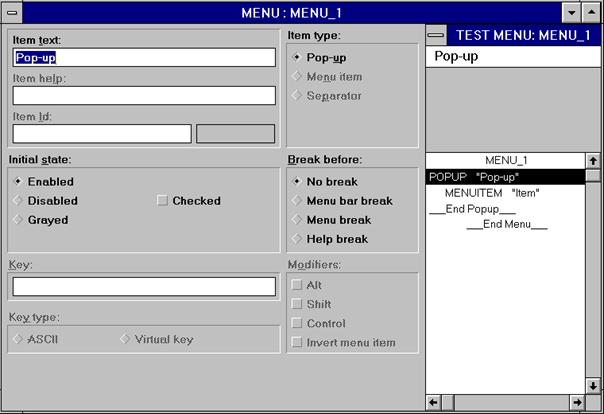Click the minimize arrow in title bar
Screen dimensions: 604x414
(571, 12)
